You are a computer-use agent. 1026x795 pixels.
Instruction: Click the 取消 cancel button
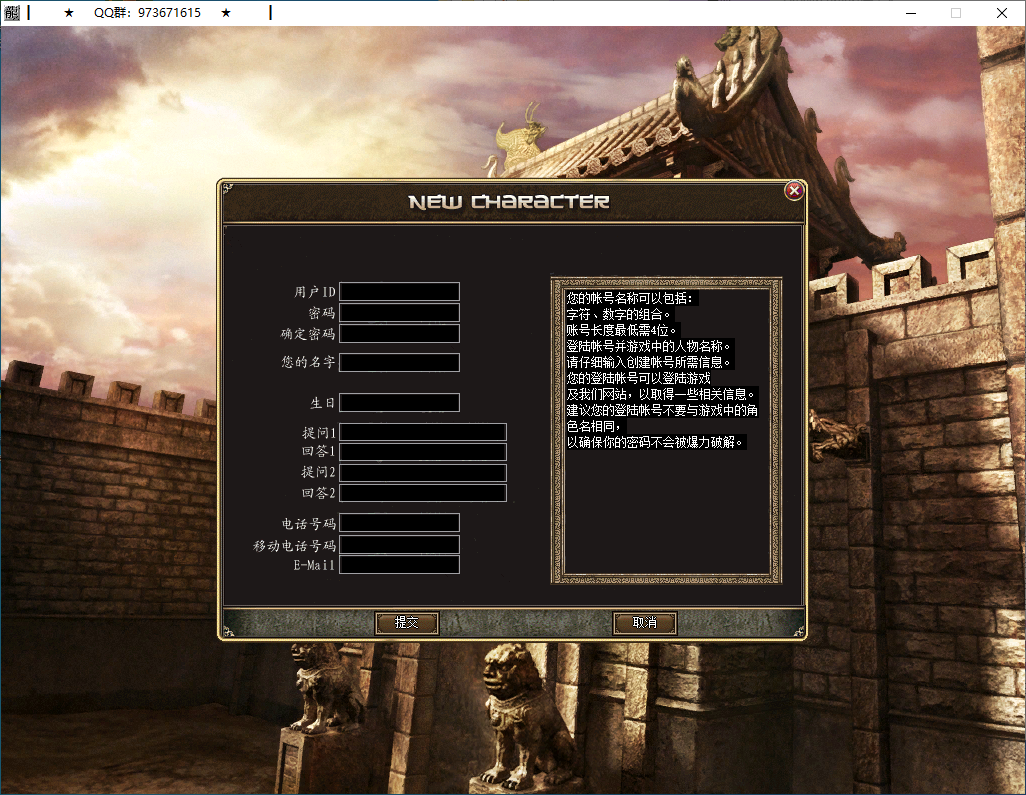click(x=644, y=623)
